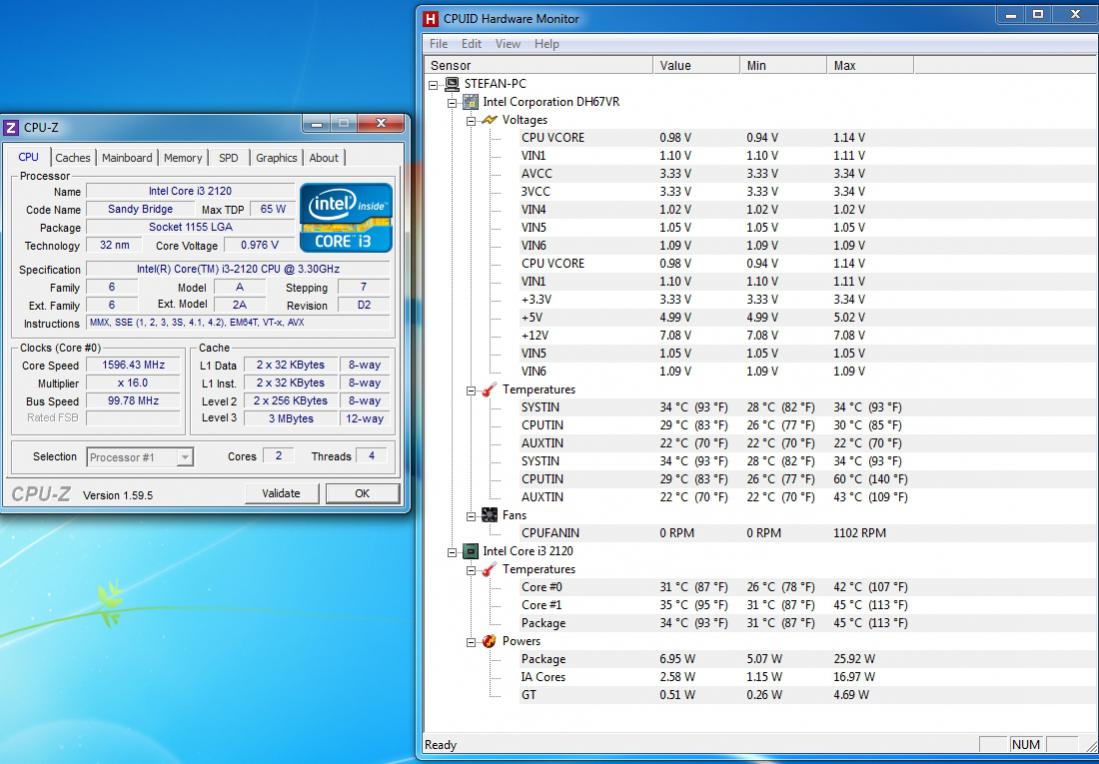Open the Edit menu in Hardware Monitor
1099x764 pixels.
tap(471, 43)
